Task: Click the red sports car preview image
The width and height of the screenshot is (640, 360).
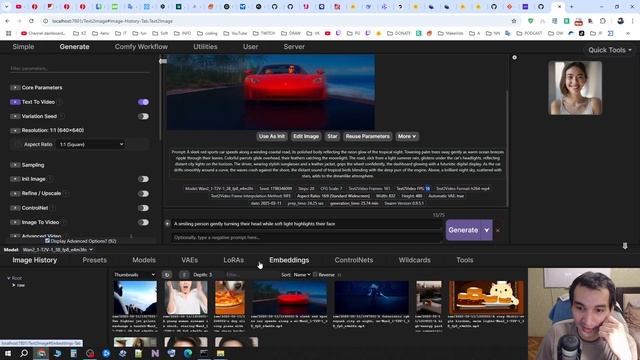Action: (271, 92)
